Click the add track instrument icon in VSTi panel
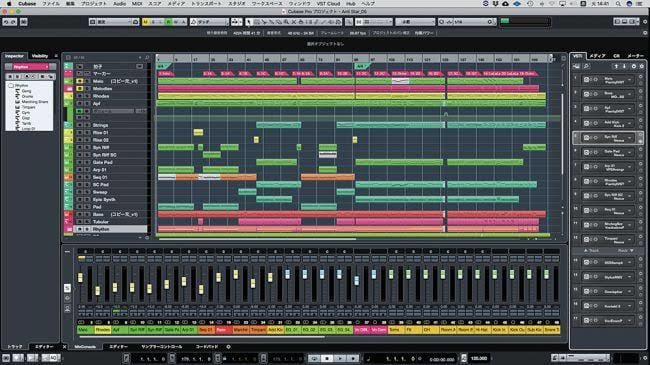Image resolution: width=650 pixels, height=365 pixels. (x=577, y=66)
